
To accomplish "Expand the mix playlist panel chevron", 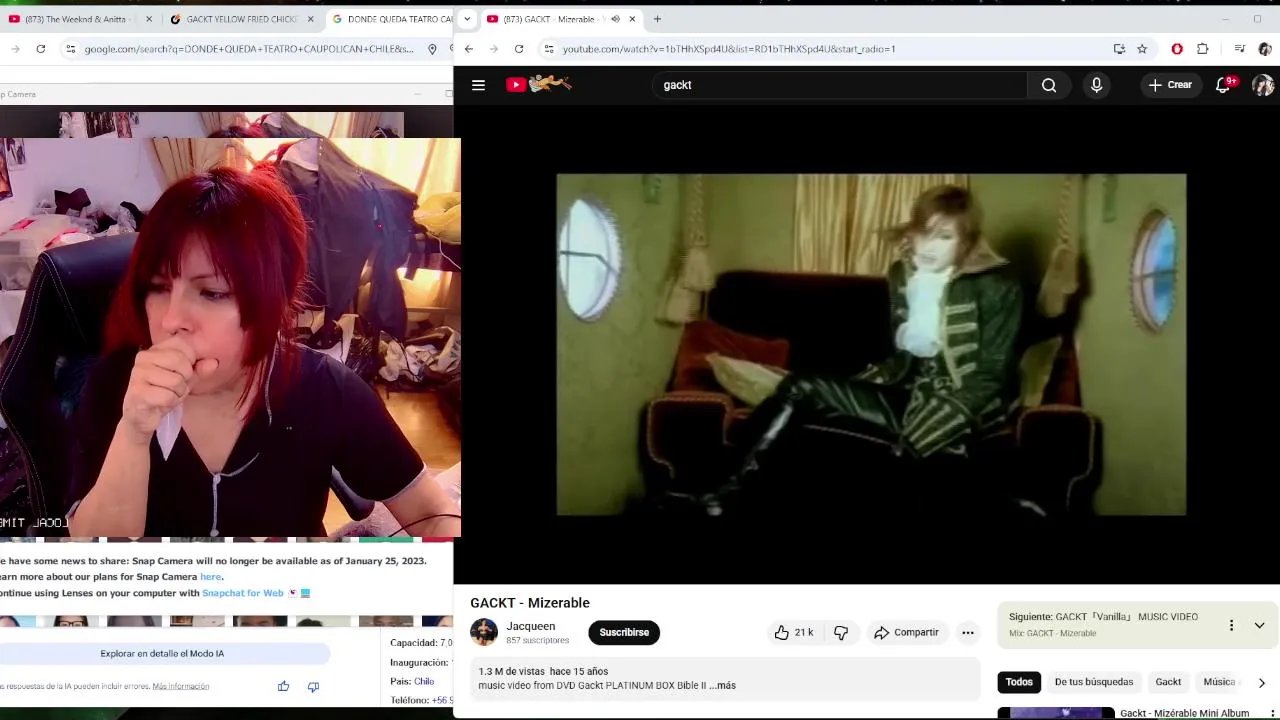I will (x=1259, y=625).
